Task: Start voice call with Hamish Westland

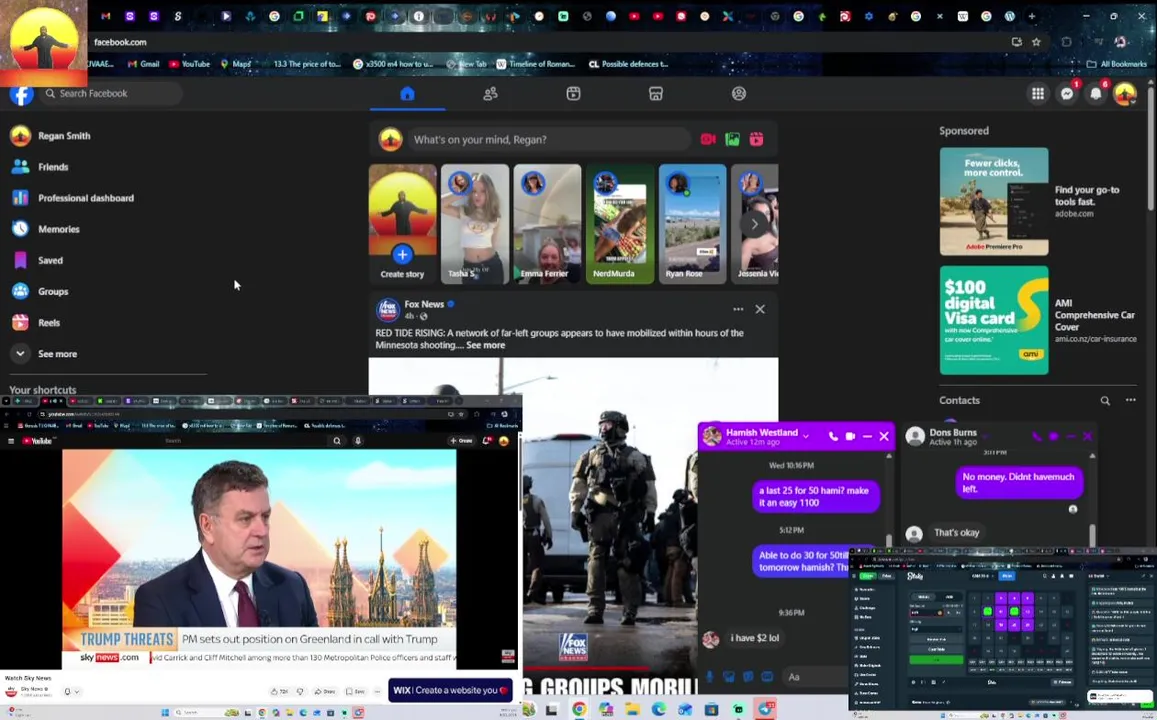Action: pos(833,437)
